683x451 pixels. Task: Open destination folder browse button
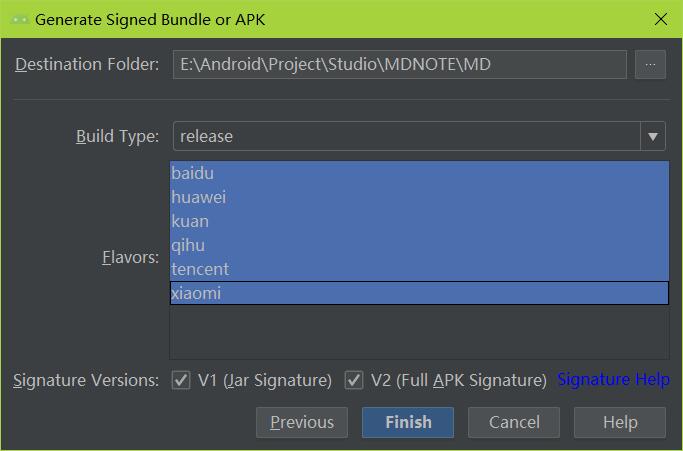click(650, 65)
